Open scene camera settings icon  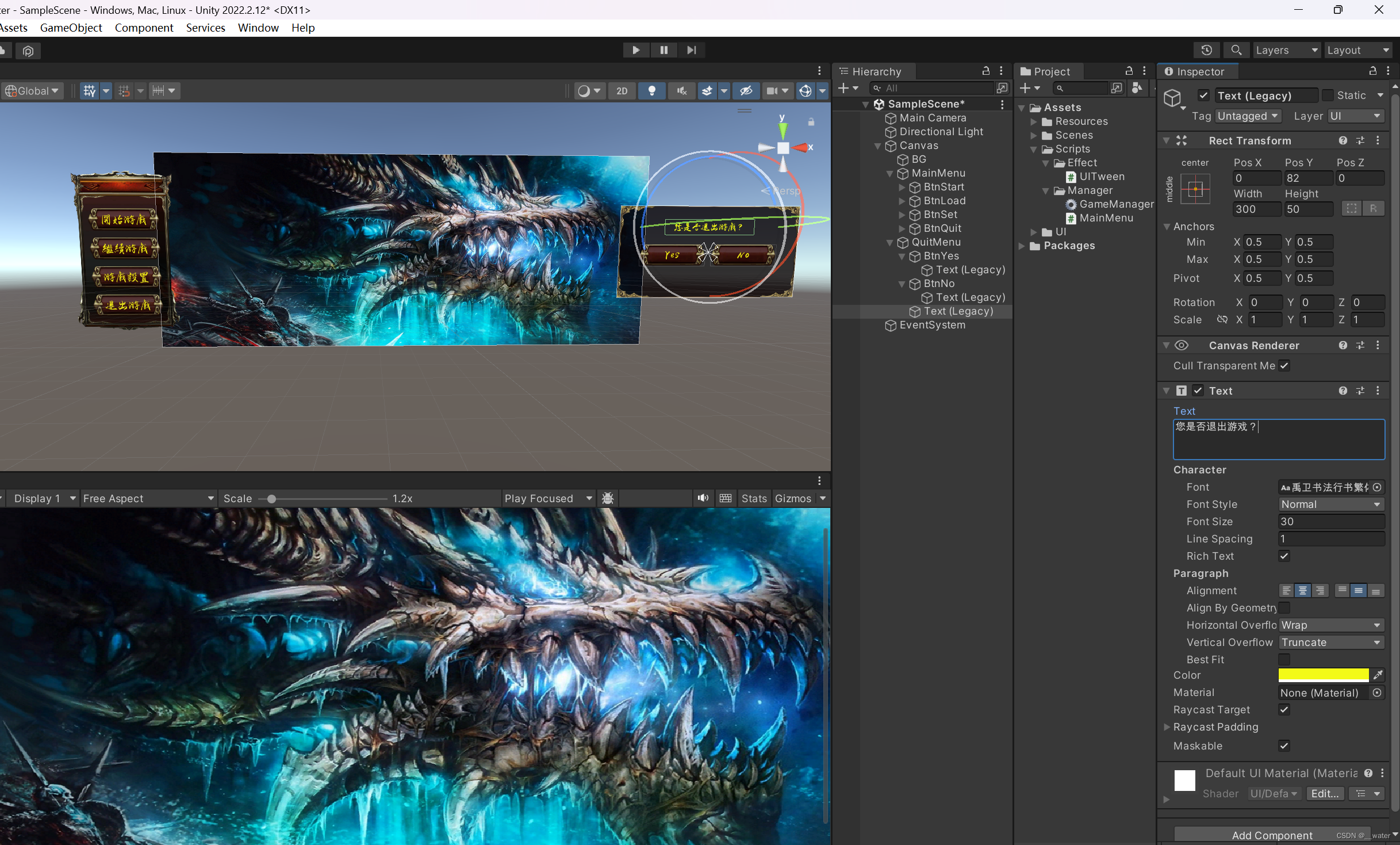[772, 91]
